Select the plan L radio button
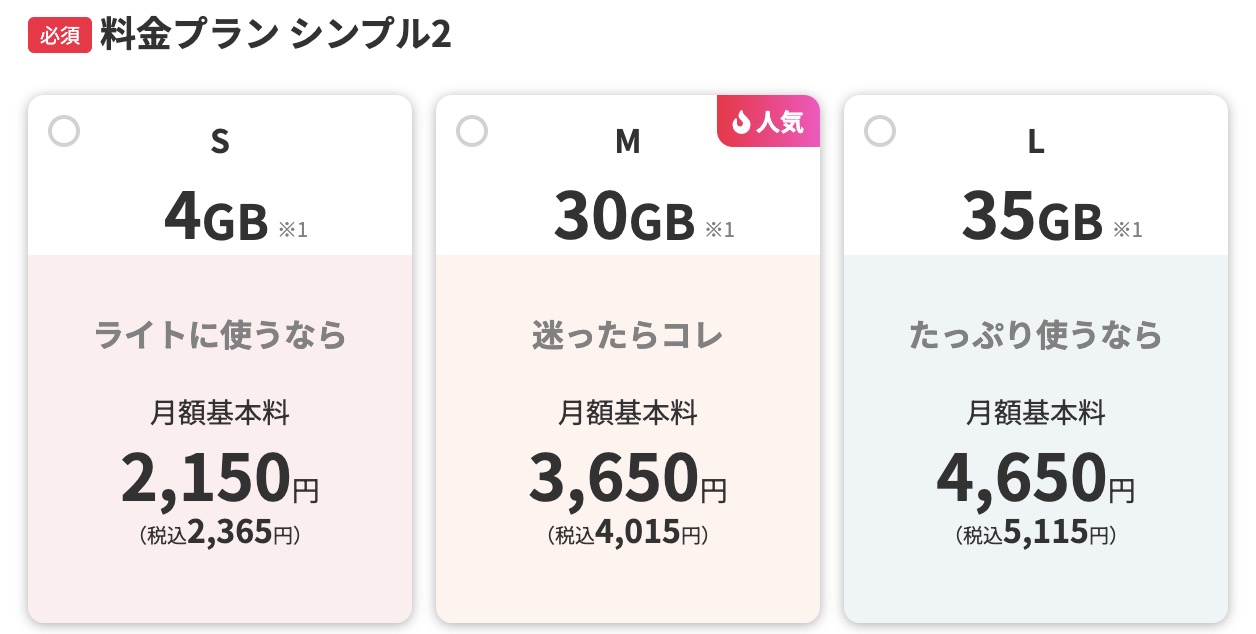This screenshot has height=634, width=1256. 880,131
